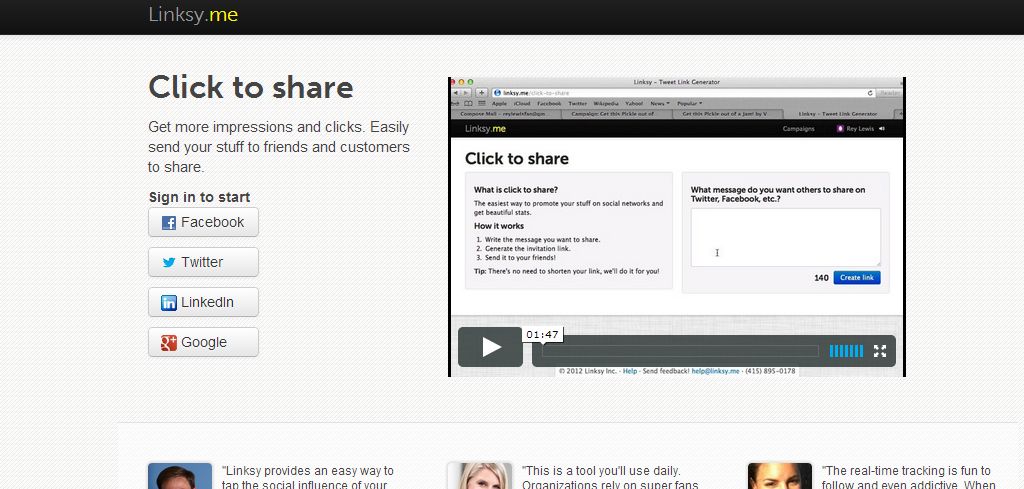Adjust the video volume bars
This screenshot has width=1024, height=489.
click(846, 351)
